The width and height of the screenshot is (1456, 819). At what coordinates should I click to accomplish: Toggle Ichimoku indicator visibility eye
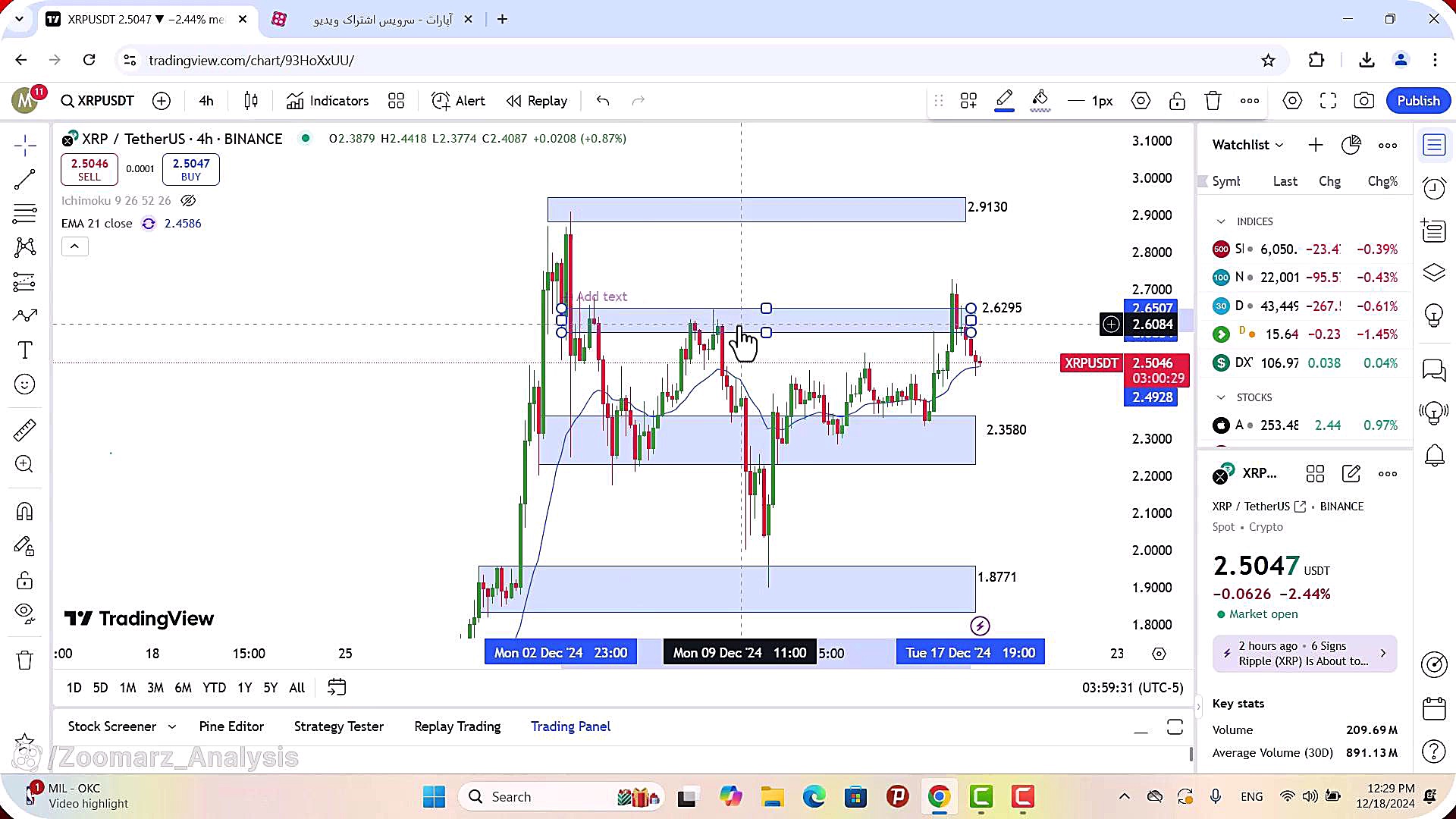tap(188, 201)
